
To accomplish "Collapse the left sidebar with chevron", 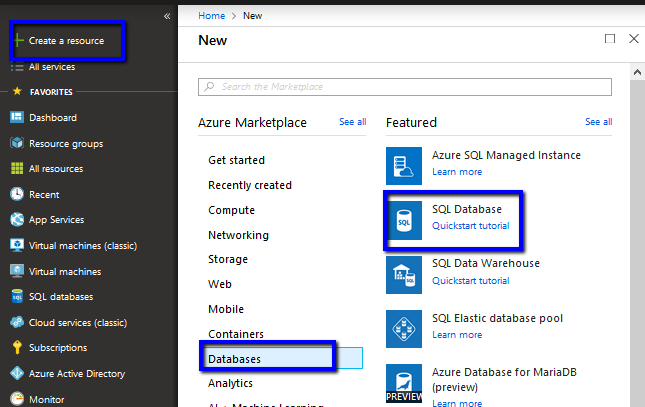I will (166, 16).
